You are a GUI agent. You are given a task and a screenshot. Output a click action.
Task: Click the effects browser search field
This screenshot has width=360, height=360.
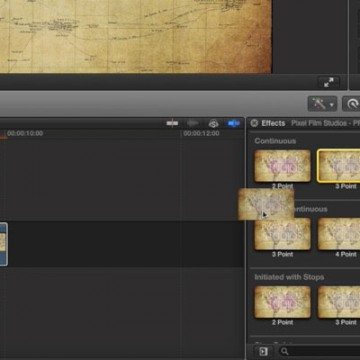pyautogui.click(x=319, y=351)
